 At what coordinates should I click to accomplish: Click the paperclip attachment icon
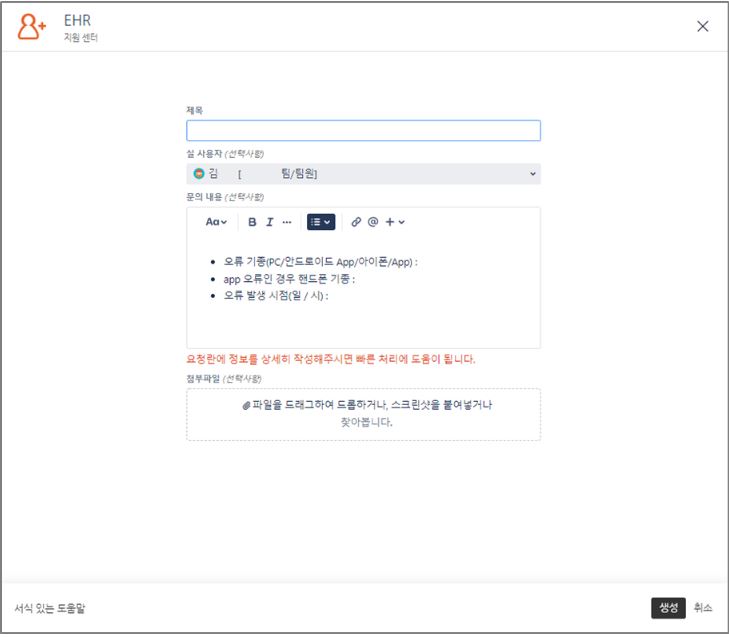246,405
